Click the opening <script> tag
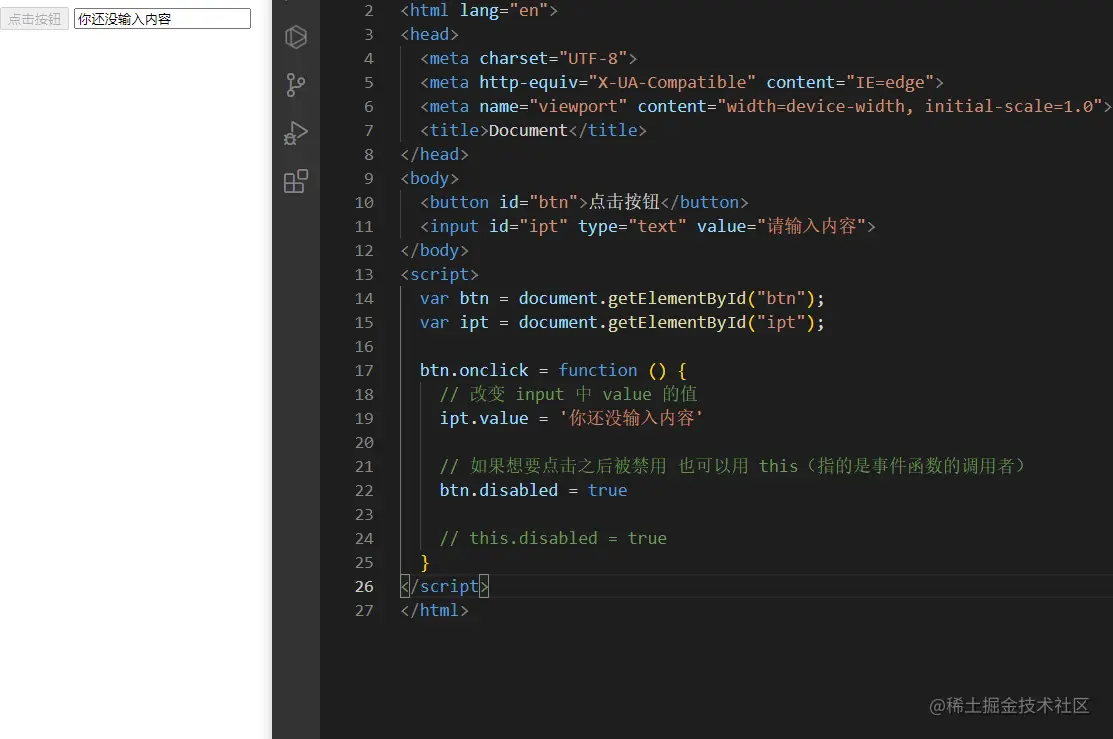This screenshot has height=739, width=1113. 439,275
